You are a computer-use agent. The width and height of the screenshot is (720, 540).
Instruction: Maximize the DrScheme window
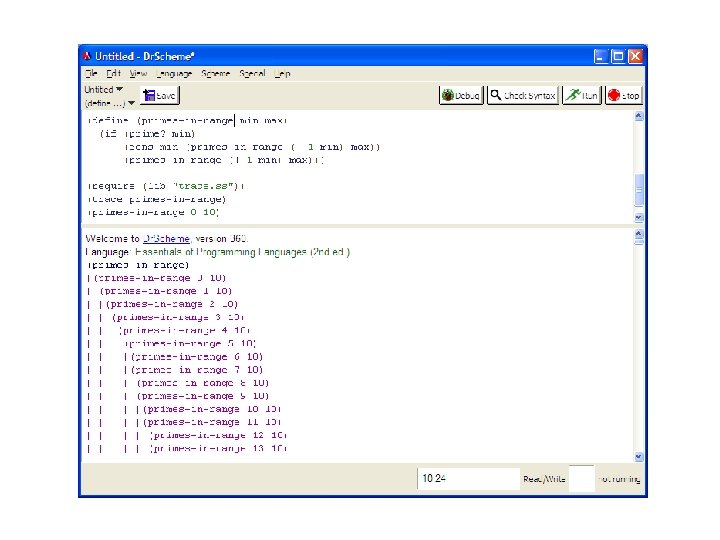618,56
